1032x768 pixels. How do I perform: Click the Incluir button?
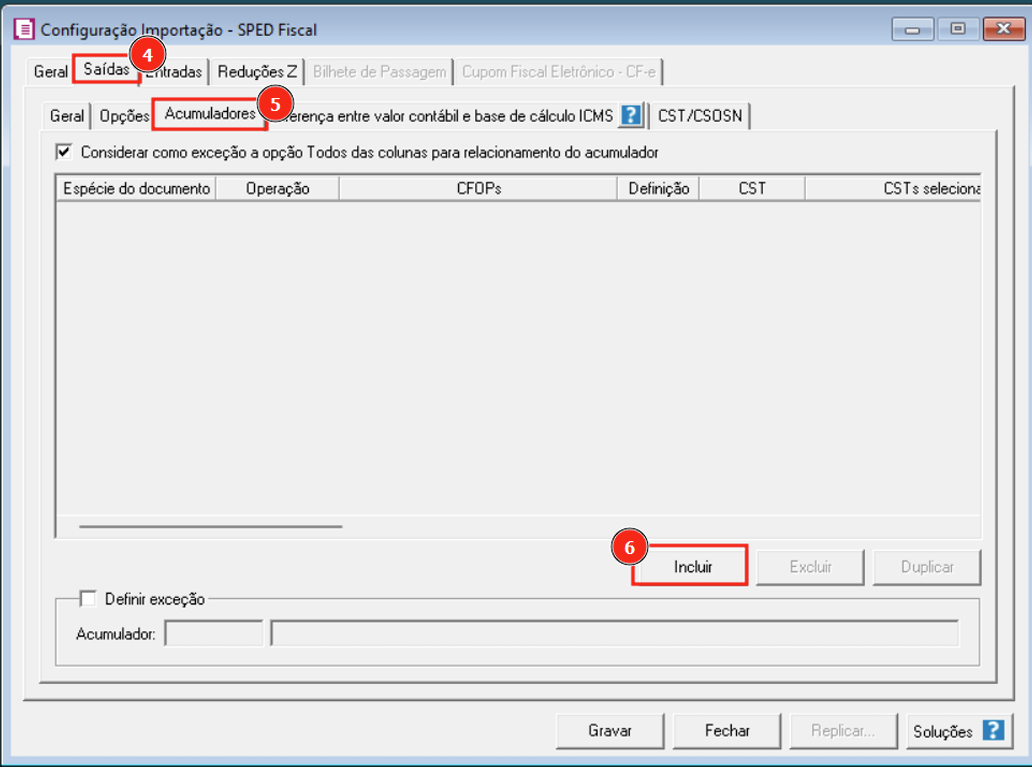pyautogui.click(x=692, y=566)
